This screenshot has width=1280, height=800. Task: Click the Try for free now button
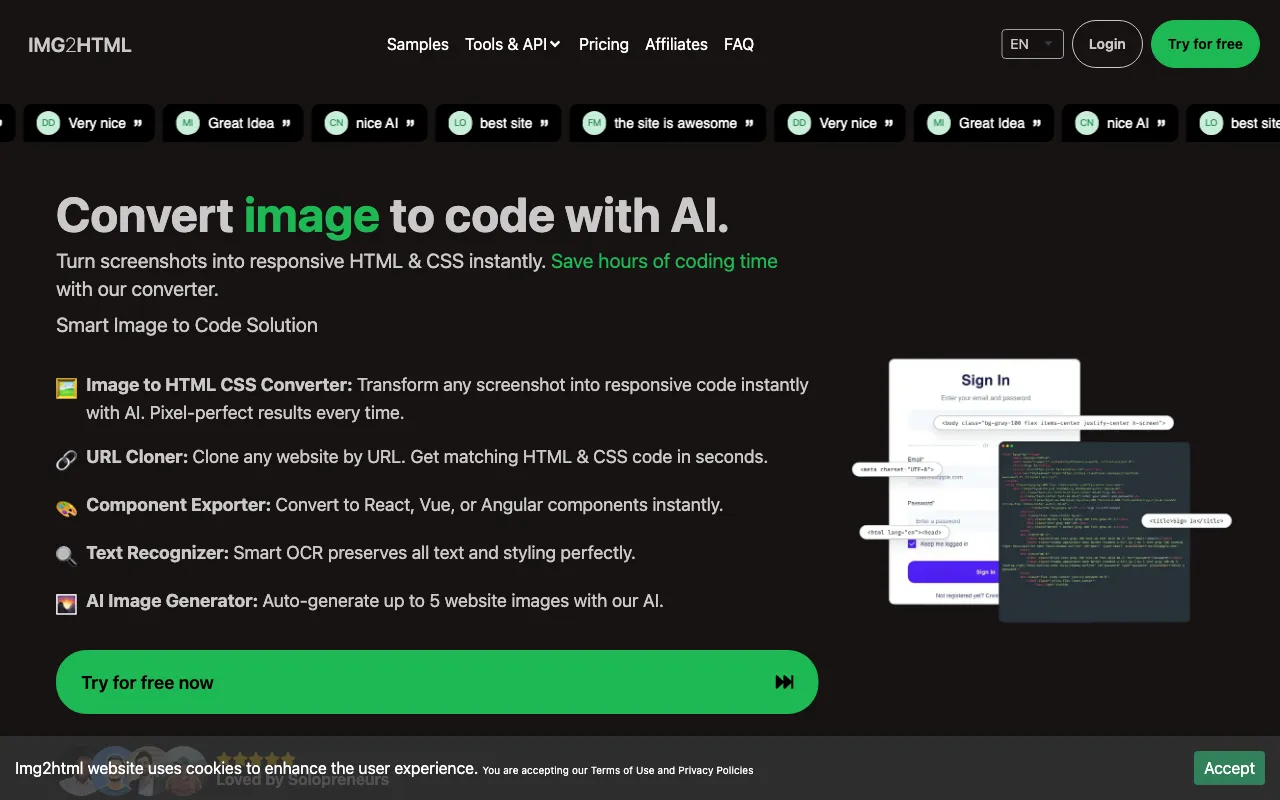pos(437,682)
